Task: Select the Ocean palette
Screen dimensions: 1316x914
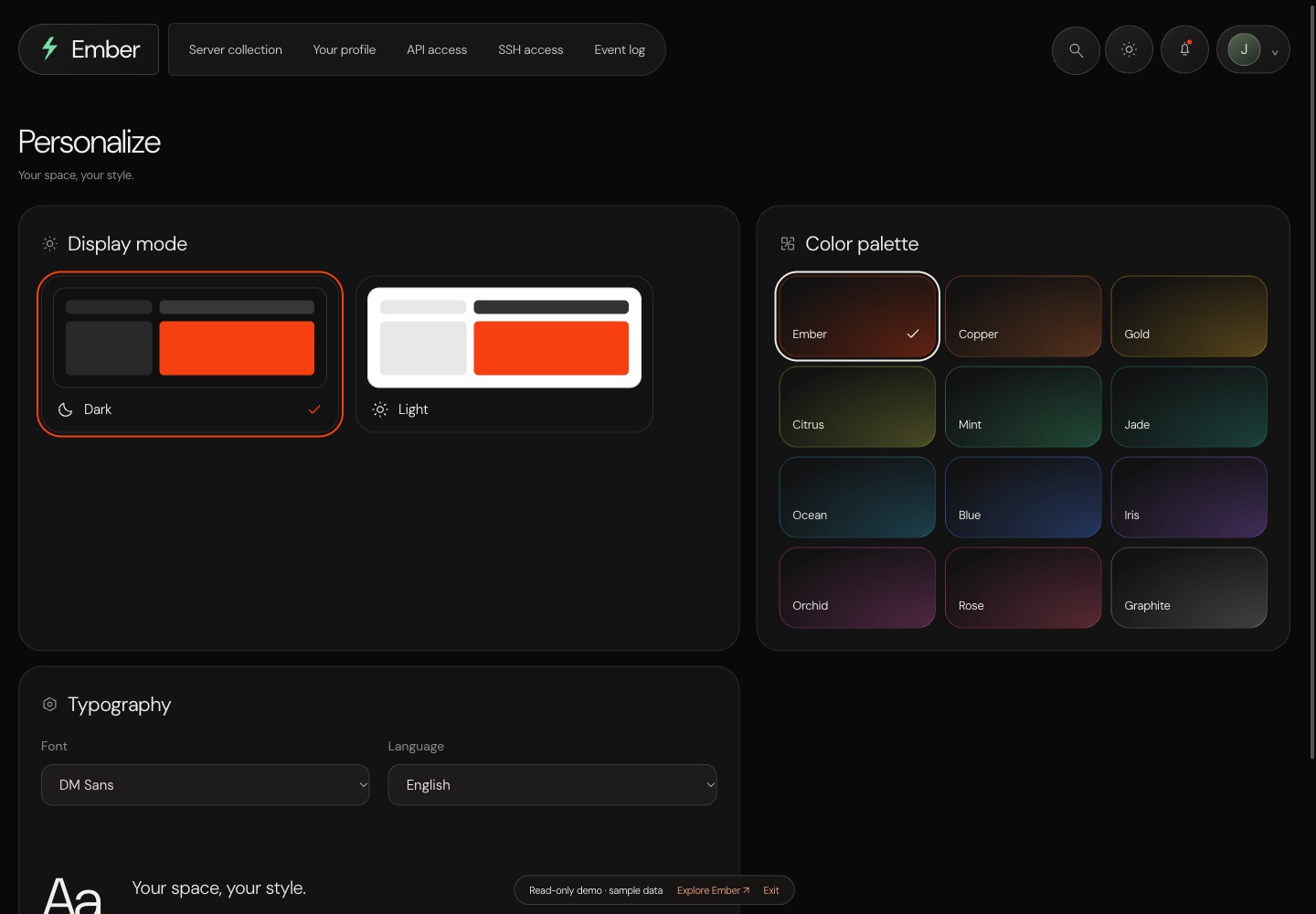Action: pyautogui.click(x=857, y=497)
